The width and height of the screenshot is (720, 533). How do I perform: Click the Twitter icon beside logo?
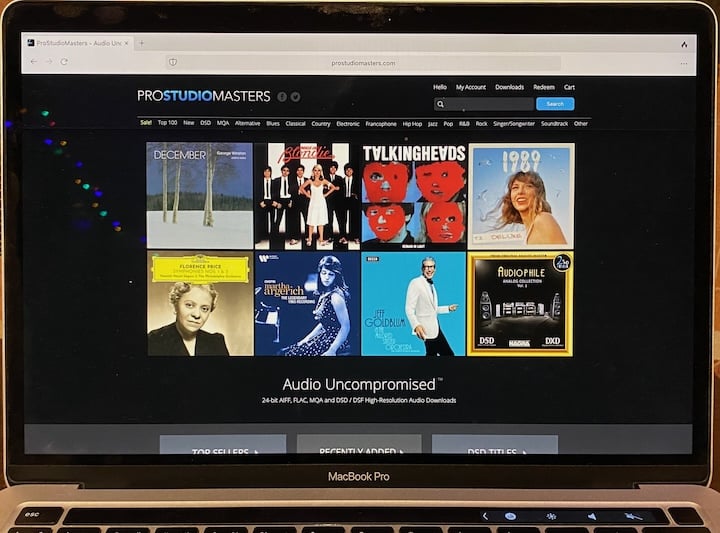point(296,97)
